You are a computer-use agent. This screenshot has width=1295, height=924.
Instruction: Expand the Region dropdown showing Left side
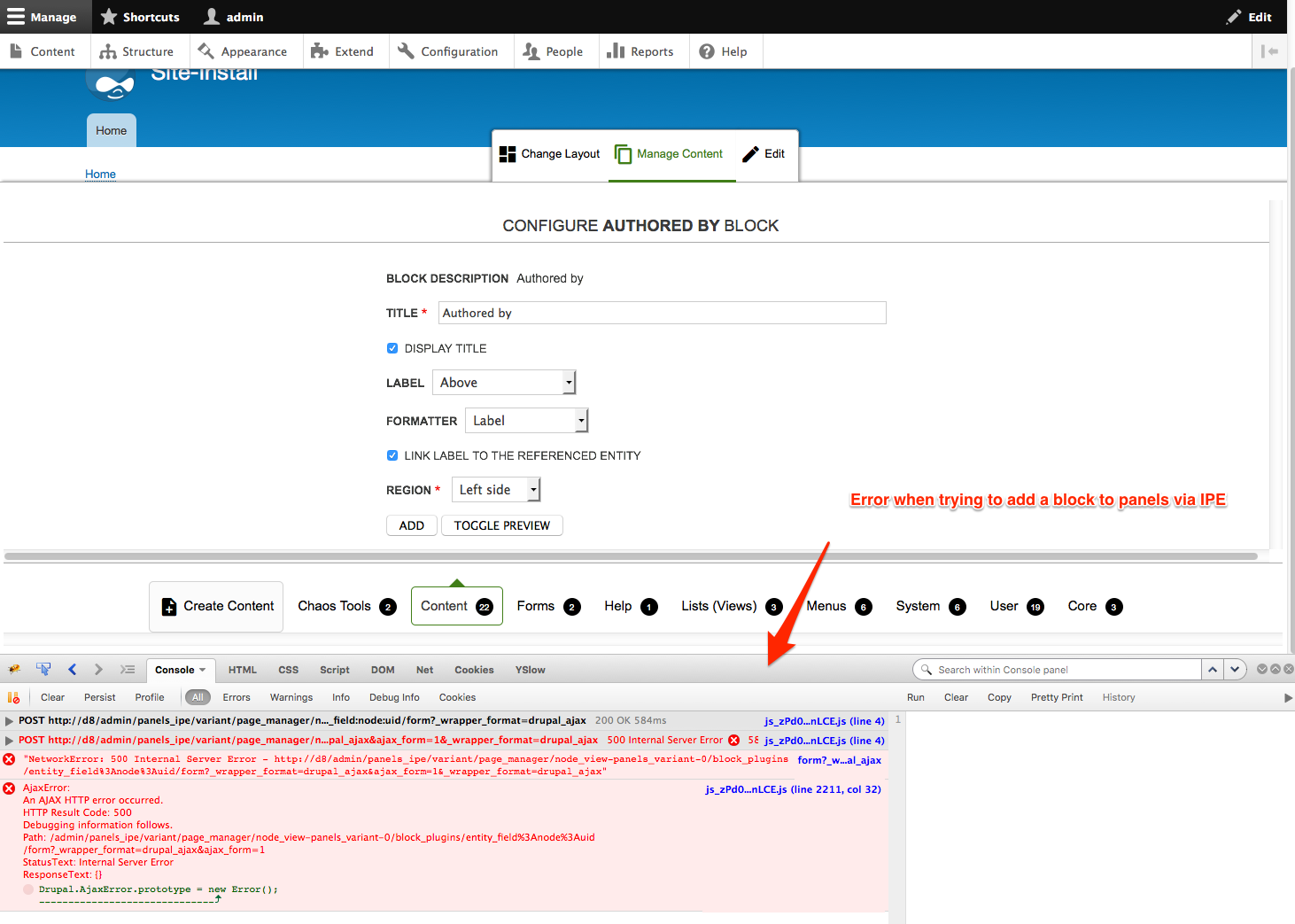(496, 490)
